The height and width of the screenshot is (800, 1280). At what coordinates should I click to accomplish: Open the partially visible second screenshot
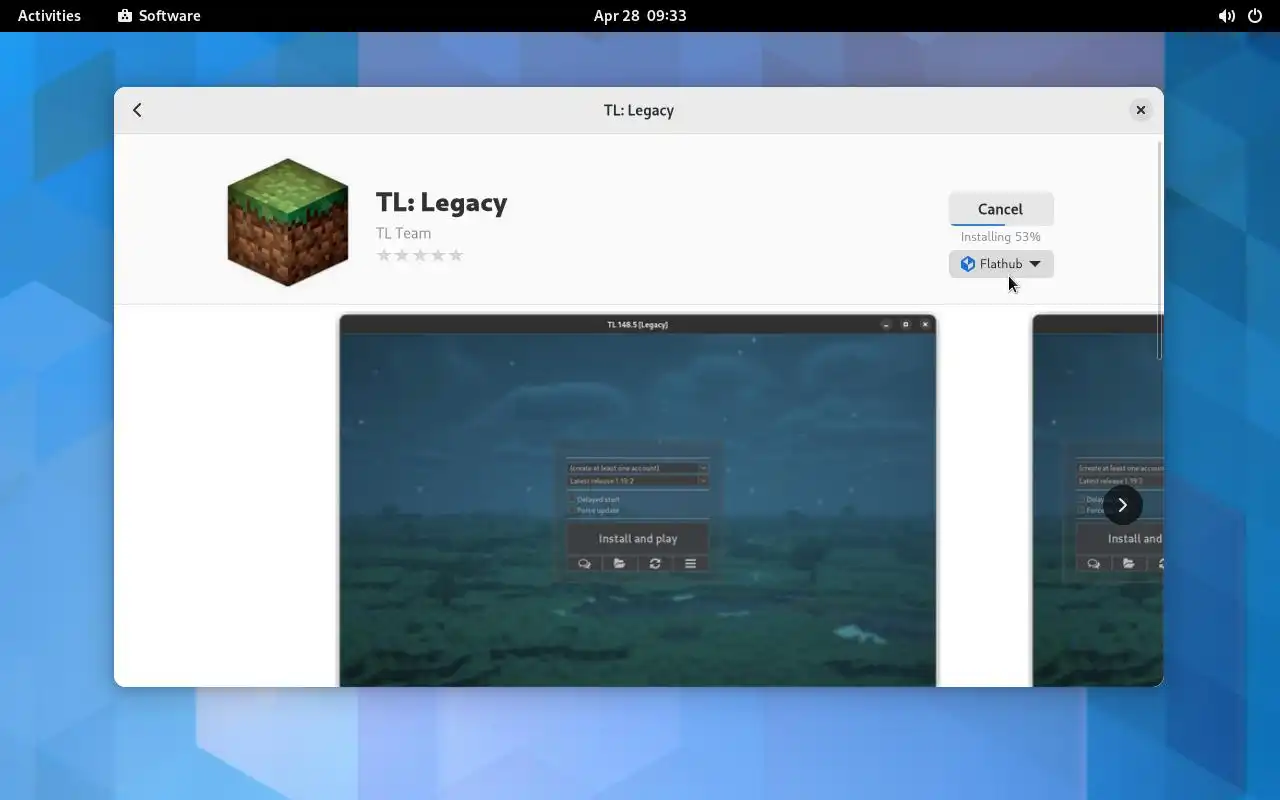tap(1097, 500)
